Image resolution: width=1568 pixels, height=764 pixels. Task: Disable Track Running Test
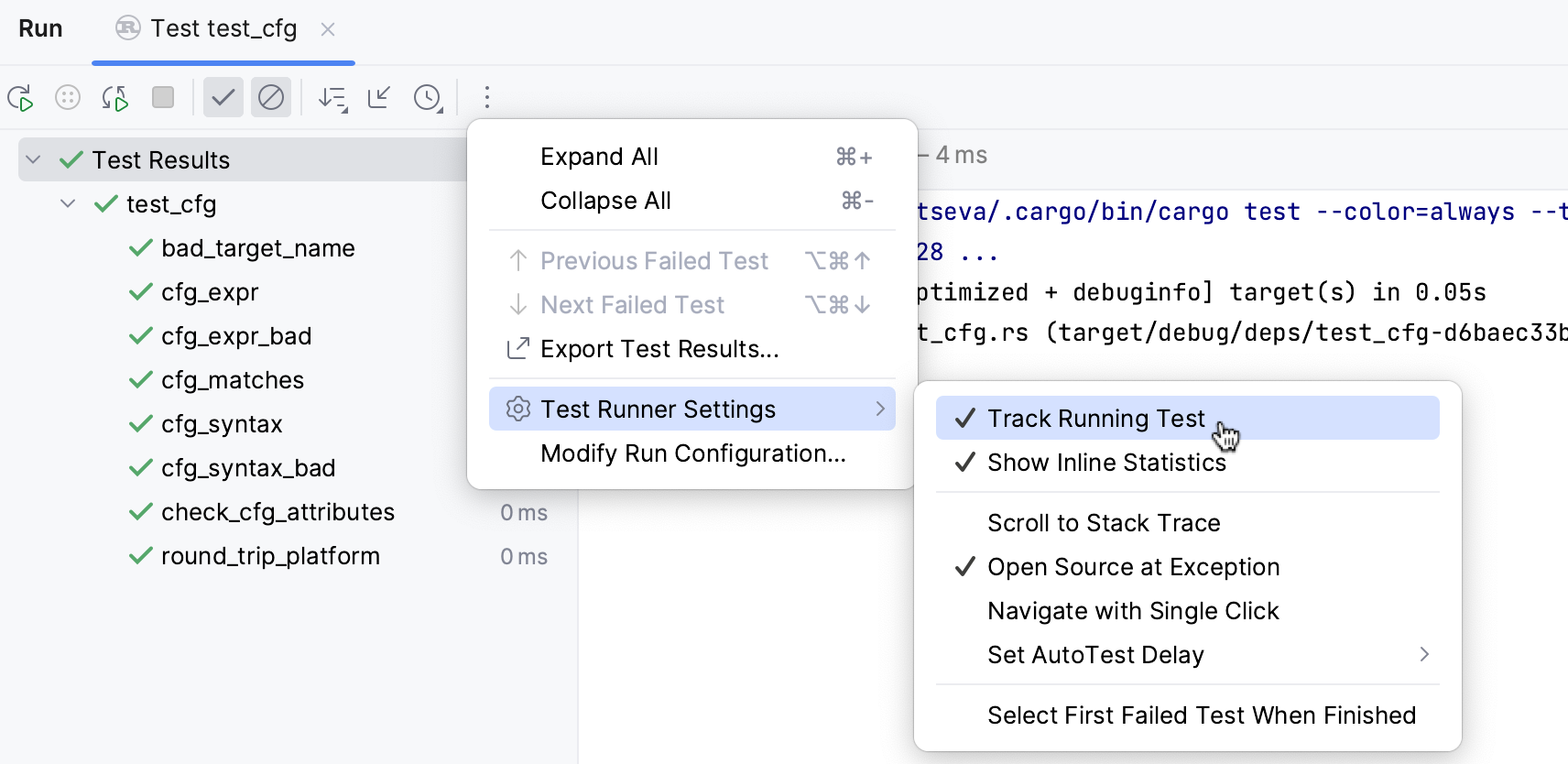[1095, 418]
